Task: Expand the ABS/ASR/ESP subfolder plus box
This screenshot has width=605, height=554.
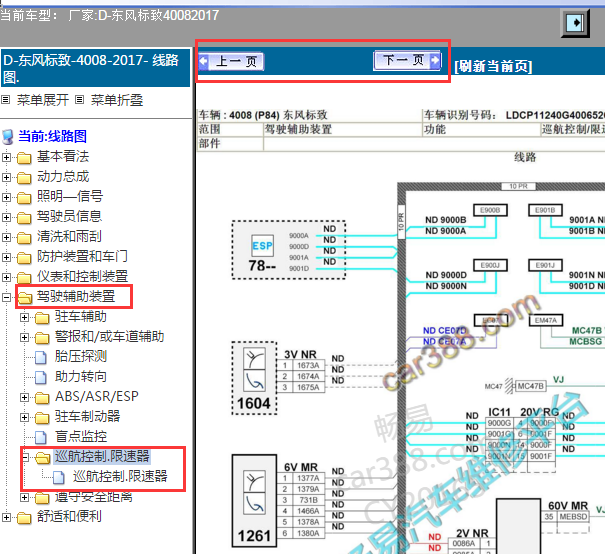Action: pos(24,397)
